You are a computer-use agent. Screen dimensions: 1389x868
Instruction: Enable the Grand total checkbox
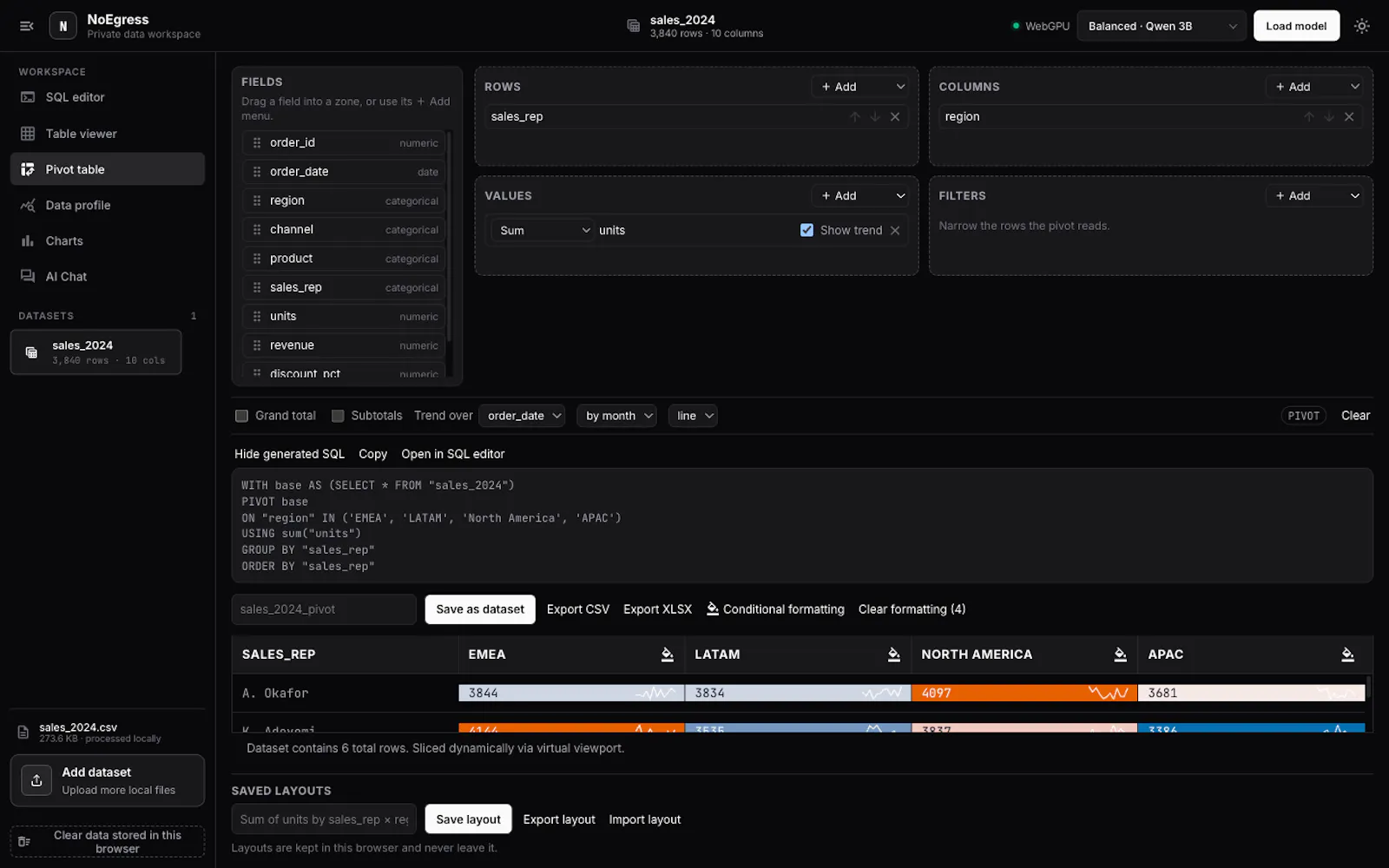tap(242, 416)
